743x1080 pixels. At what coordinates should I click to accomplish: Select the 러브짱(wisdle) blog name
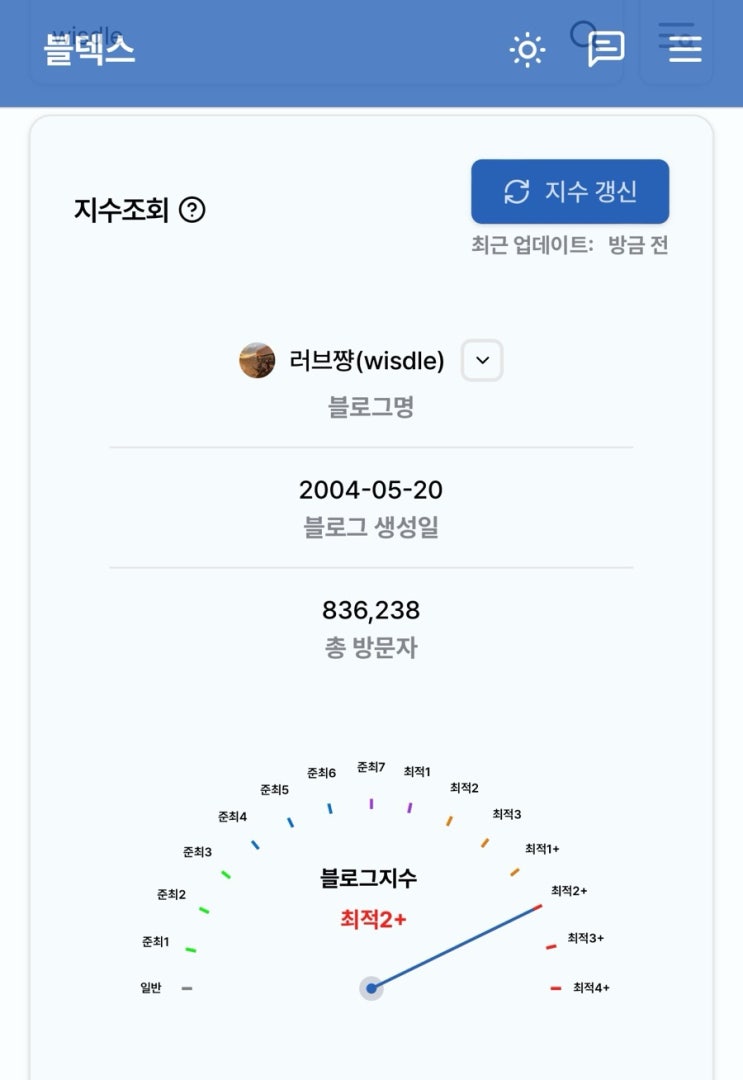pyautogui.click(x=366, y=361)
